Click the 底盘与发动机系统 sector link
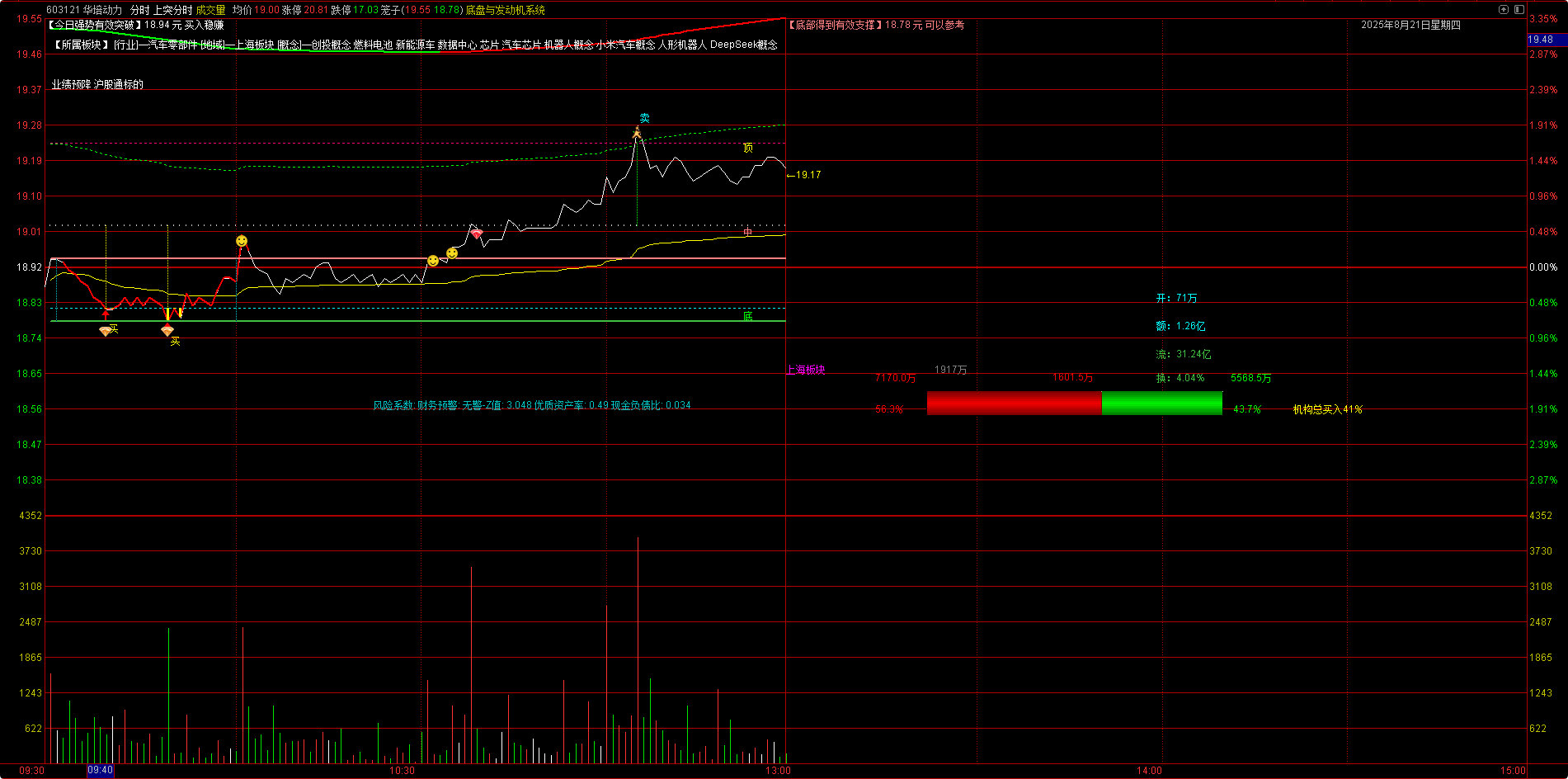Image resolution: width=1568 pixels, height=779 pixels. point(505,10)
